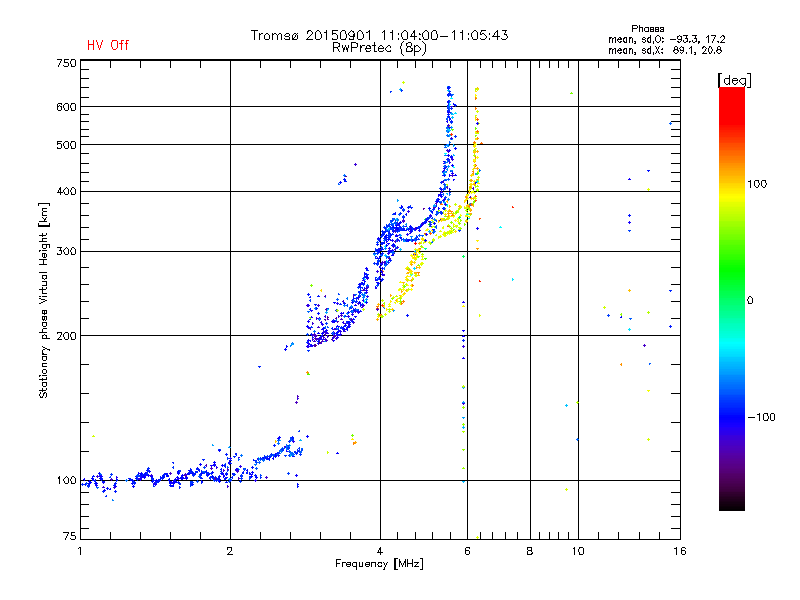Click the x-axis '1' tick label
800x600 pixels.
80,551
